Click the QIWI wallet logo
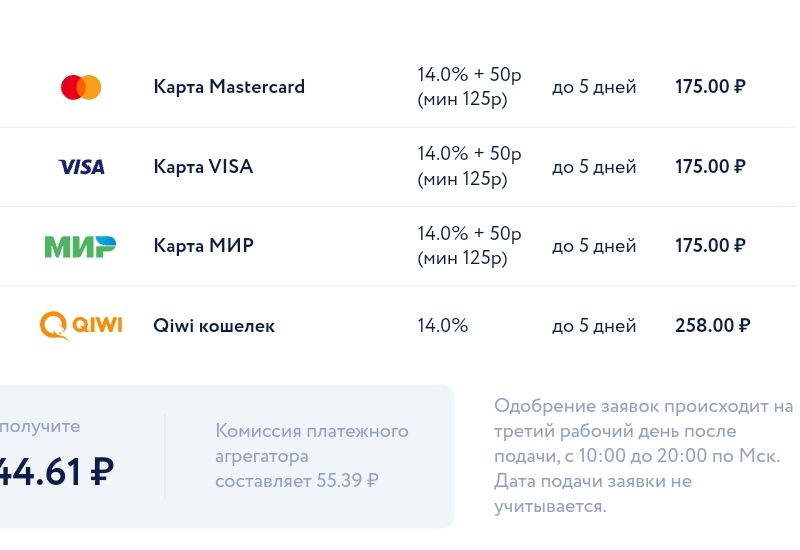 (81, 326)
